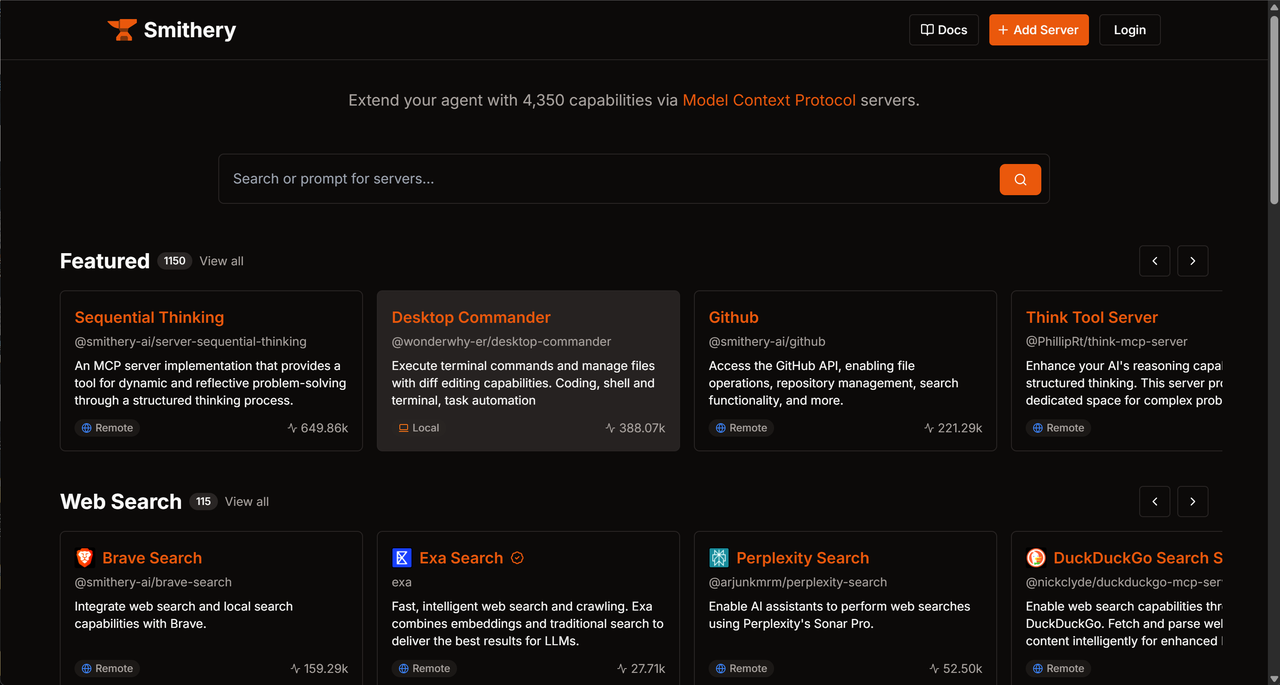Click the DuckDuckGo Search logo icon
1280x685 pixels.
click(x=1036, y=558)
